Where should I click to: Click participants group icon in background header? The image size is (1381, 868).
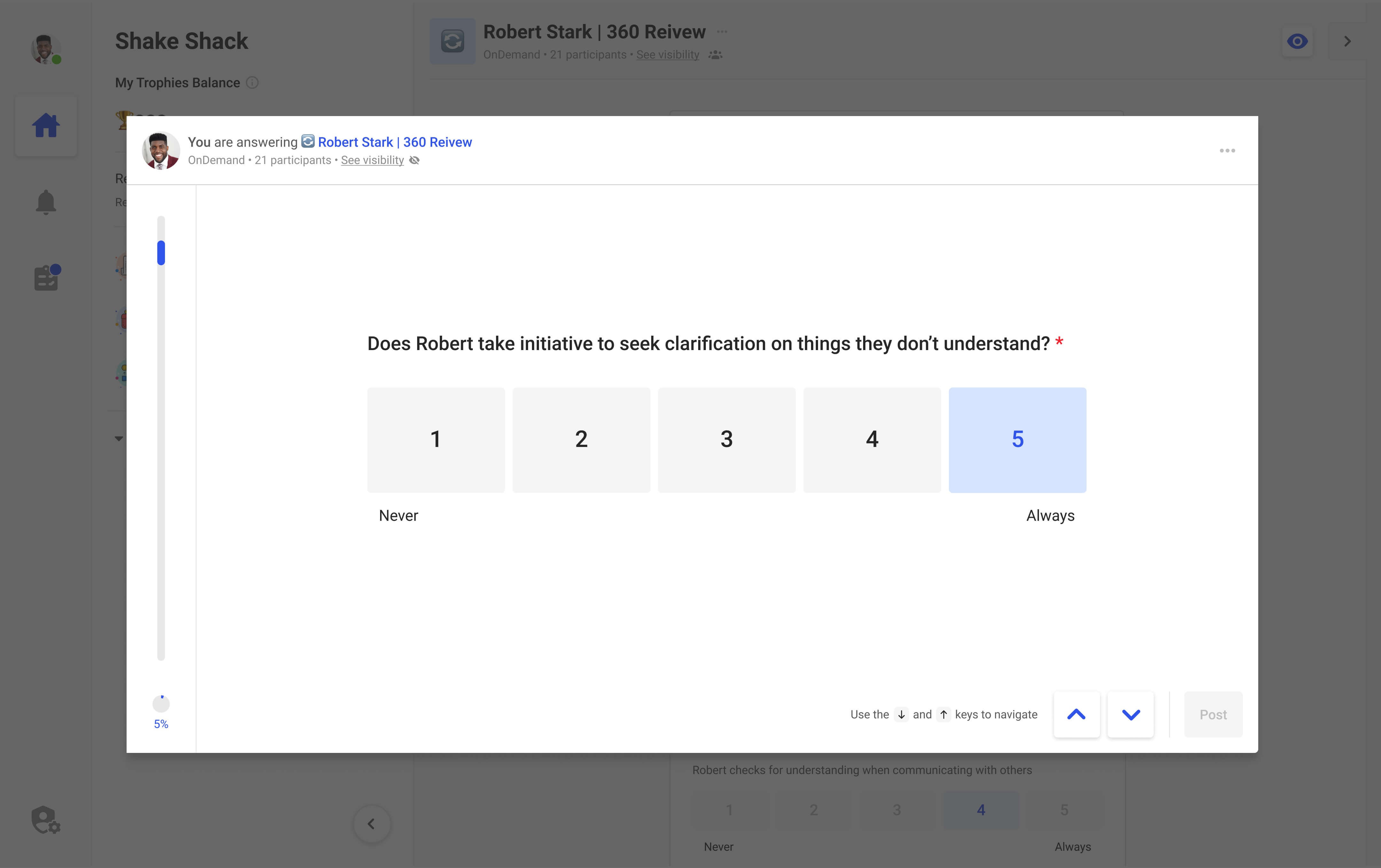(715, 55)
